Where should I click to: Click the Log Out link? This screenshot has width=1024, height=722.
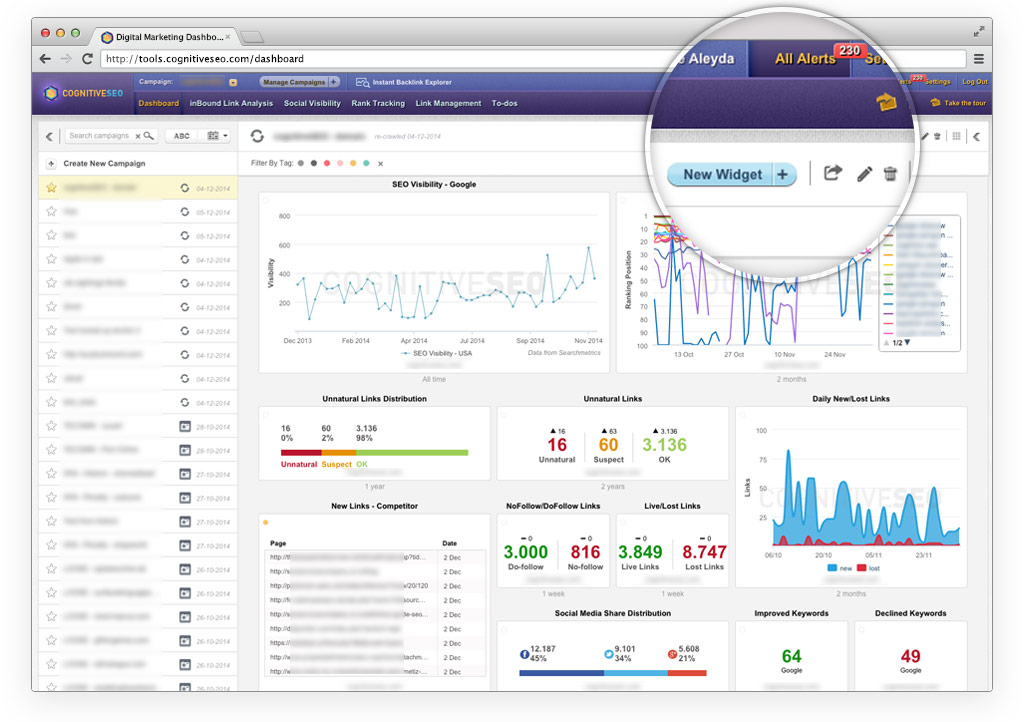(974, 82)
